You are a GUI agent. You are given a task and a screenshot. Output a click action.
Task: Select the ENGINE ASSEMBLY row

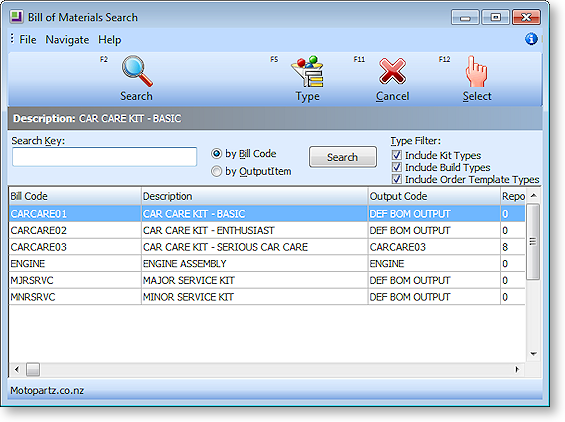pyautogui.click(x=267, y=264)
